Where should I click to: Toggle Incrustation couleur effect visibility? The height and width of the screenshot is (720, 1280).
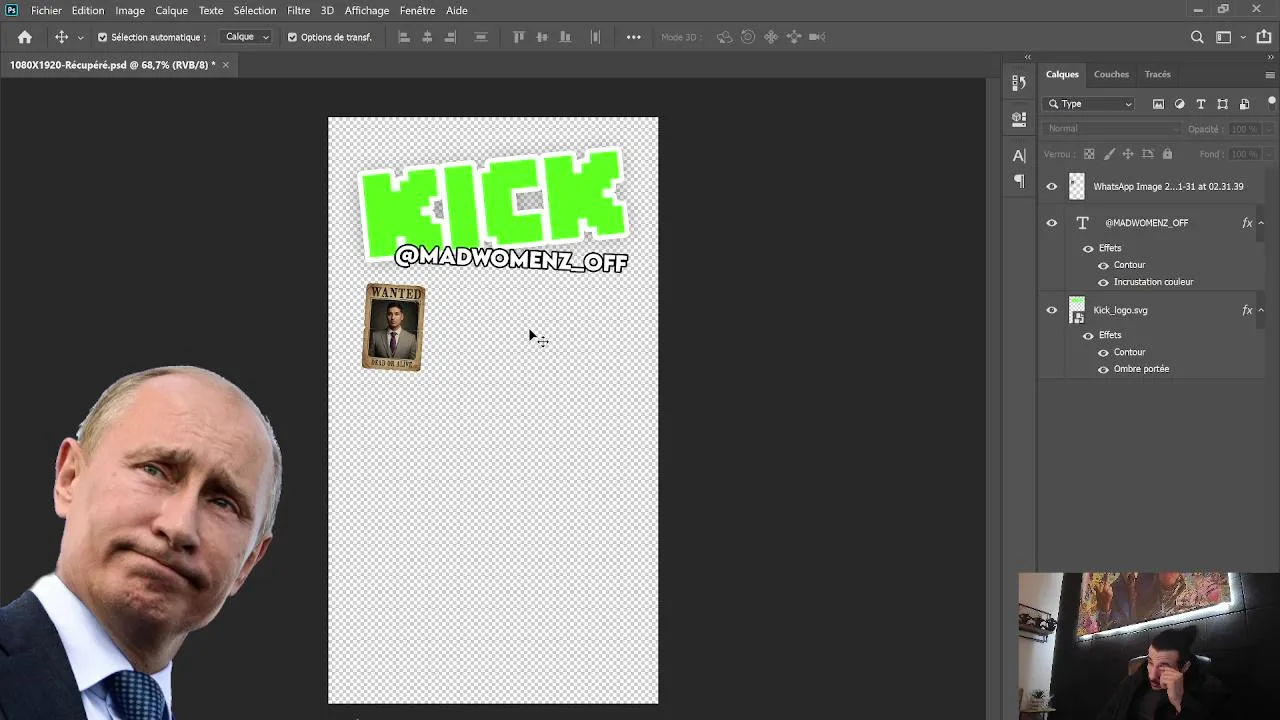coord(1103,282)
